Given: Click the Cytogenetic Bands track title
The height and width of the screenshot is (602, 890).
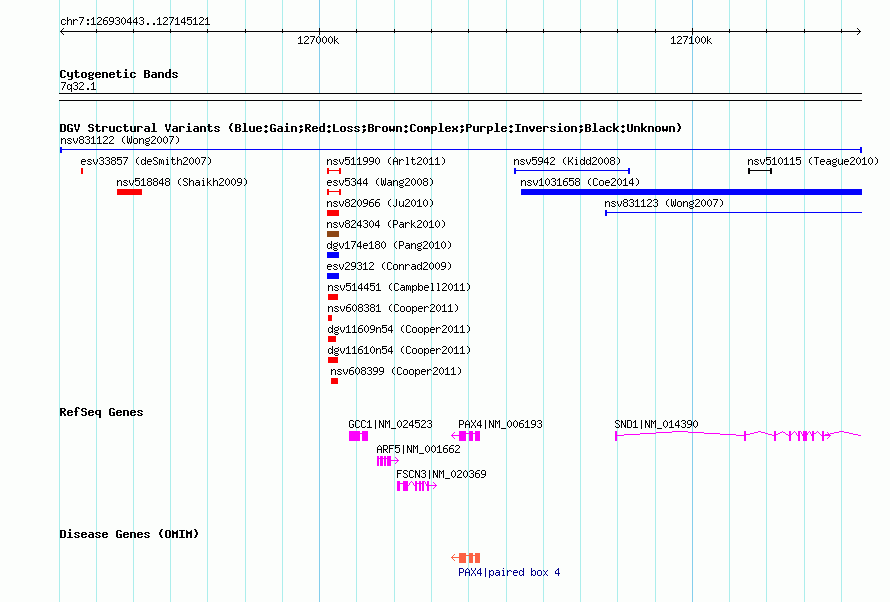Looking at the screenshot, I should (x=119, y=74).
